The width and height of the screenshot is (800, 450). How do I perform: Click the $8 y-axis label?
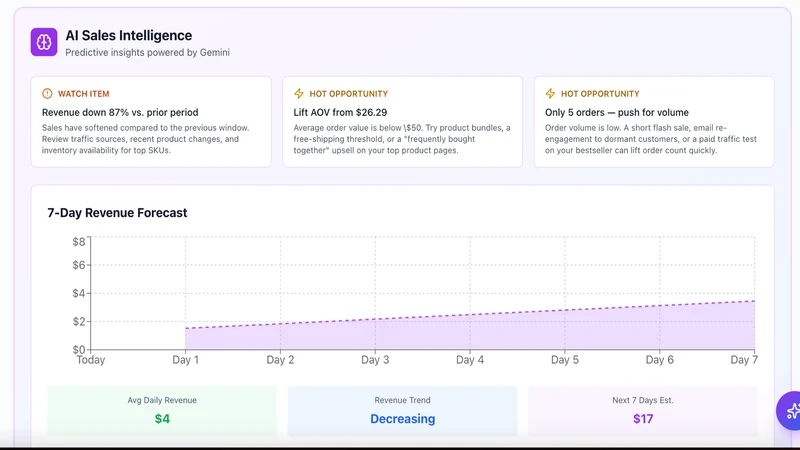click(79, 241)
